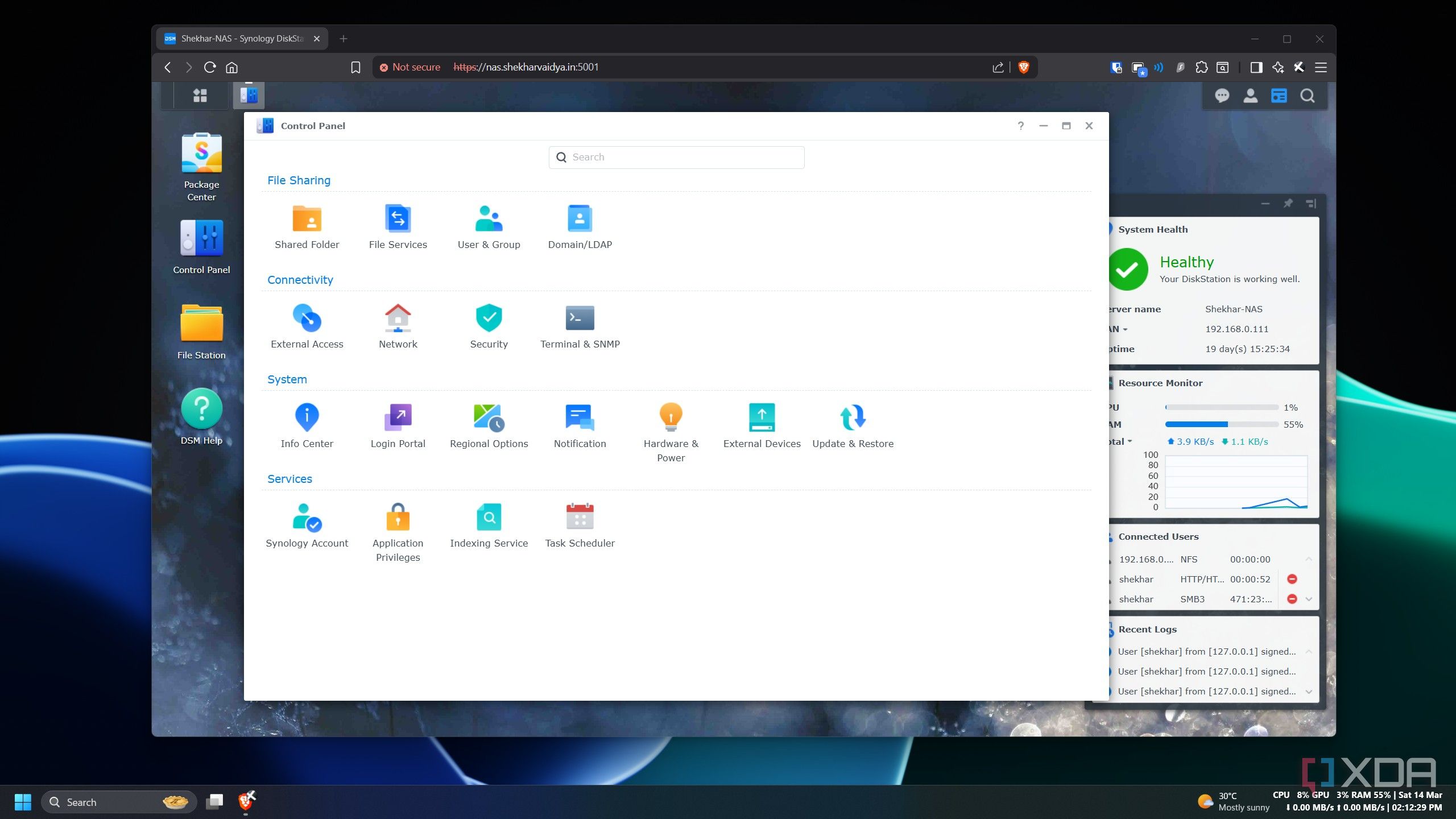
Task: Open Synology Account settings
Action: pos(307,526)
